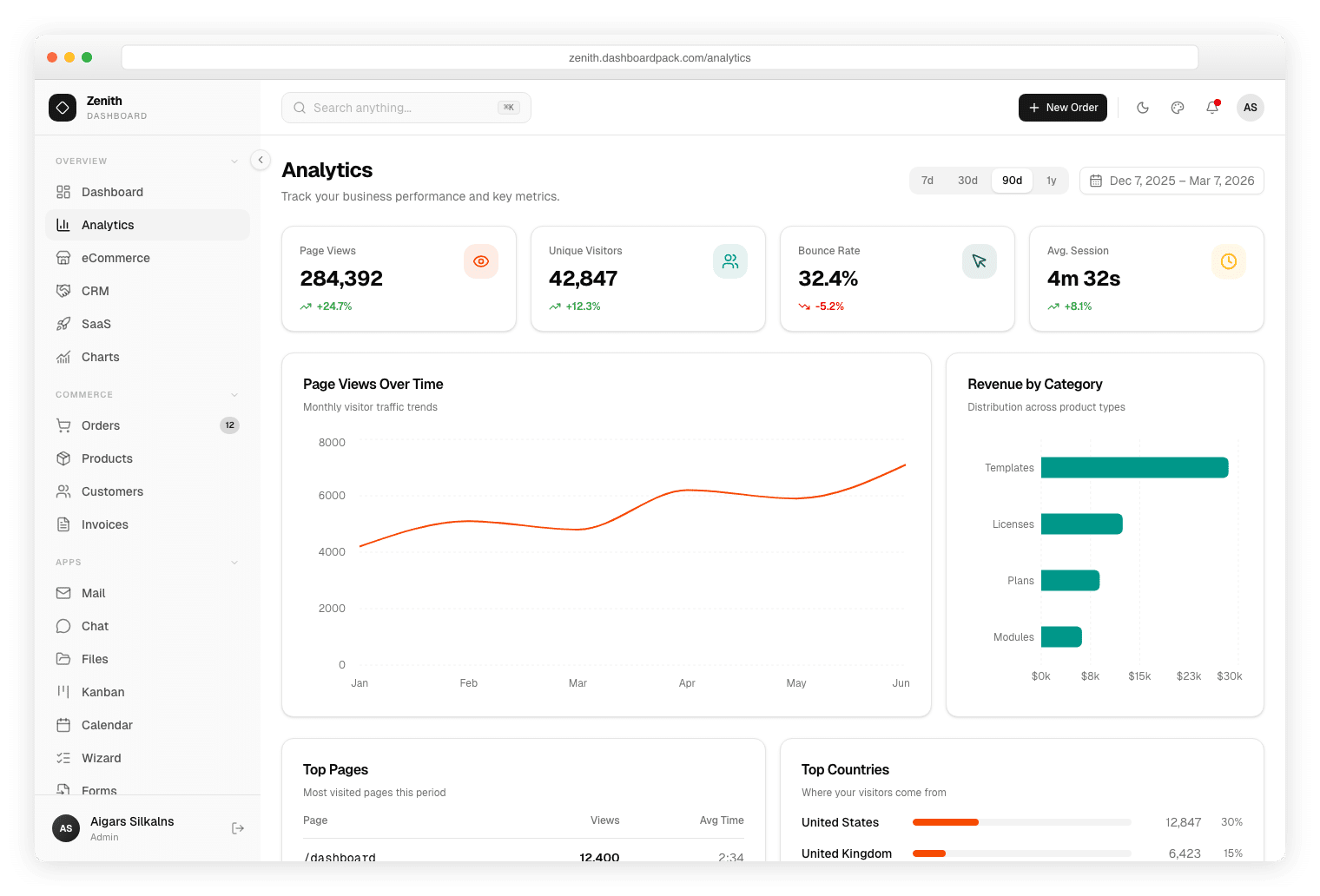Collapse the Overview section
Screen dimensions: 1320x896
tap(234, 161)
